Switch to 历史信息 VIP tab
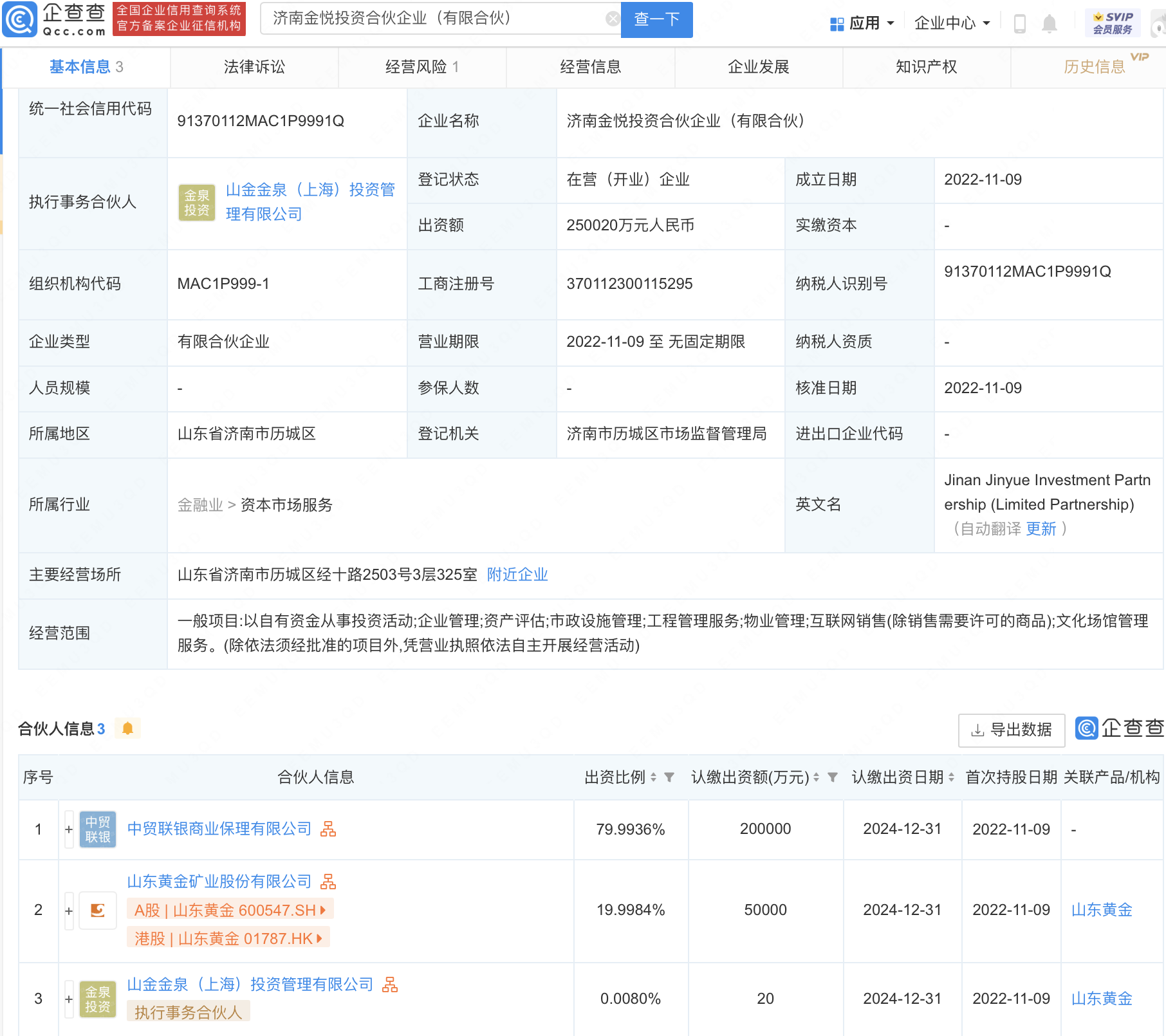The image size is (1166, 1036). (x=1094, y=67)
